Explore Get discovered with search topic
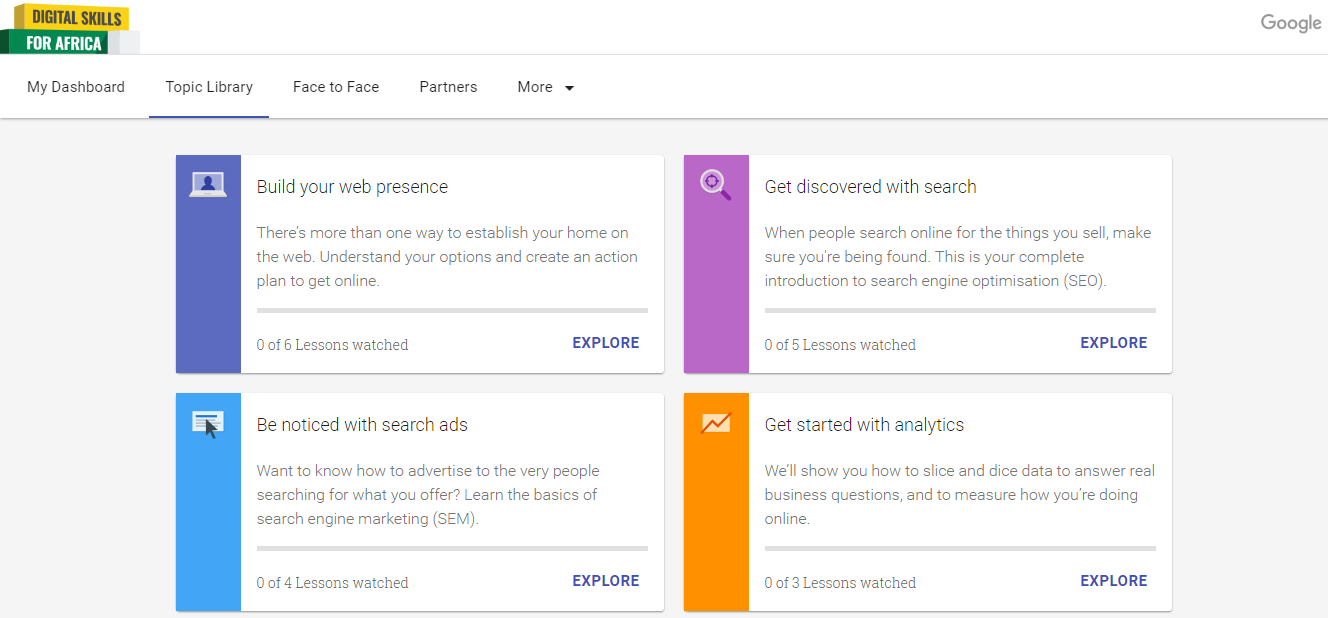Image resolution: width=1328 pixels, height=618 pixels. tap(1113, 343)
